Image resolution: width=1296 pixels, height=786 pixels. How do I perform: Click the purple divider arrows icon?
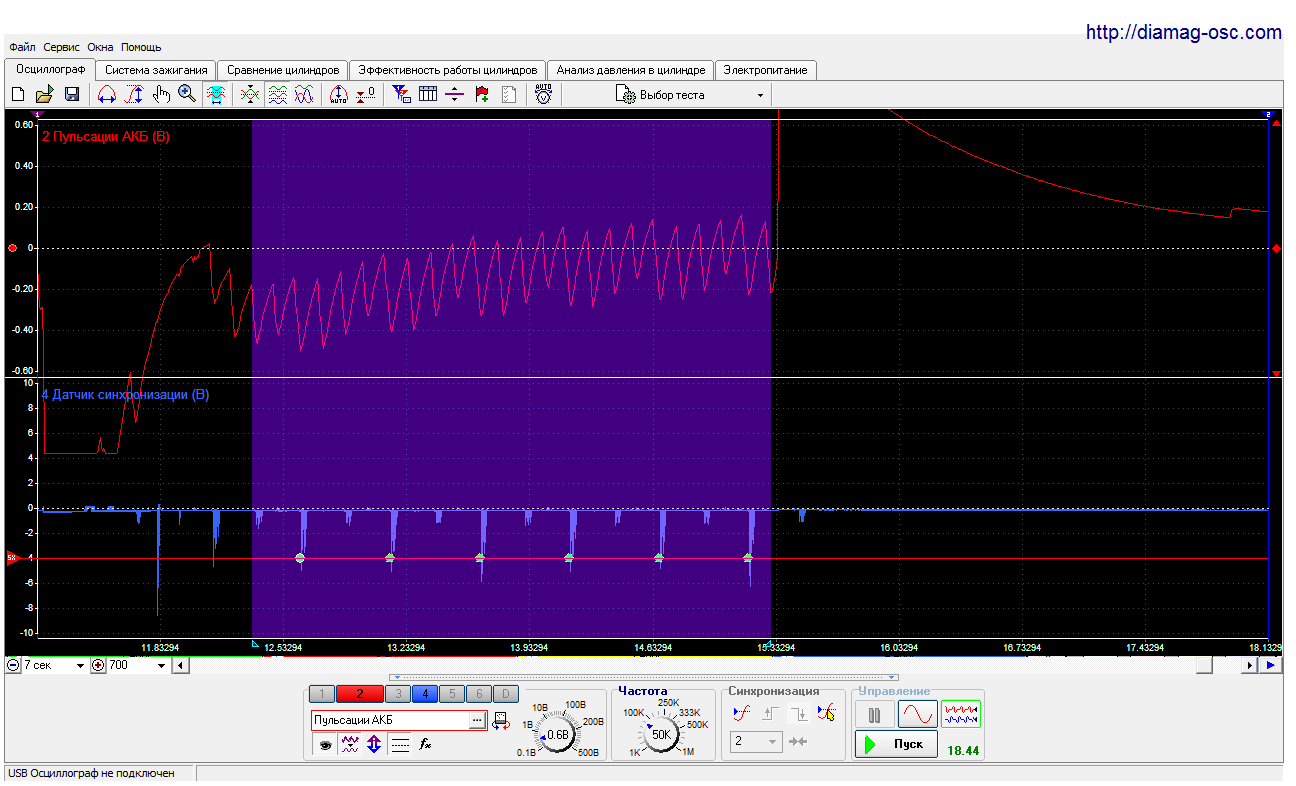click(455, 94)
